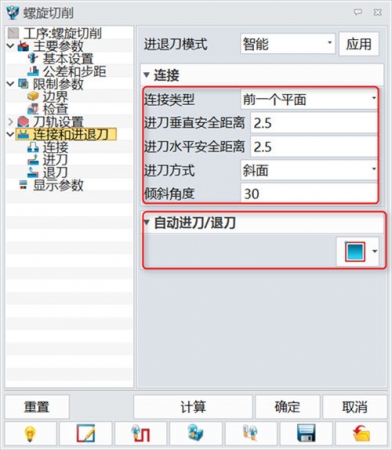Click the pin icon in title bar
Viewport: 392px width, 450px height.
(x=358, y=12)
